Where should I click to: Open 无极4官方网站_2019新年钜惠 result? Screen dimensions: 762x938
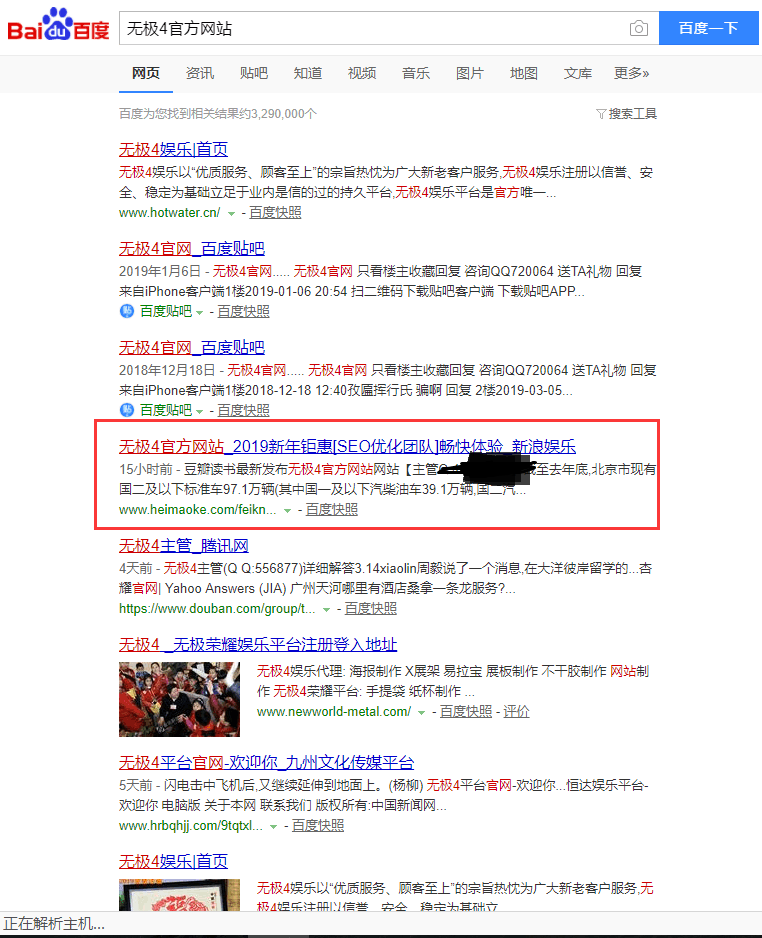pyautogui.click(x=347, y=446)
